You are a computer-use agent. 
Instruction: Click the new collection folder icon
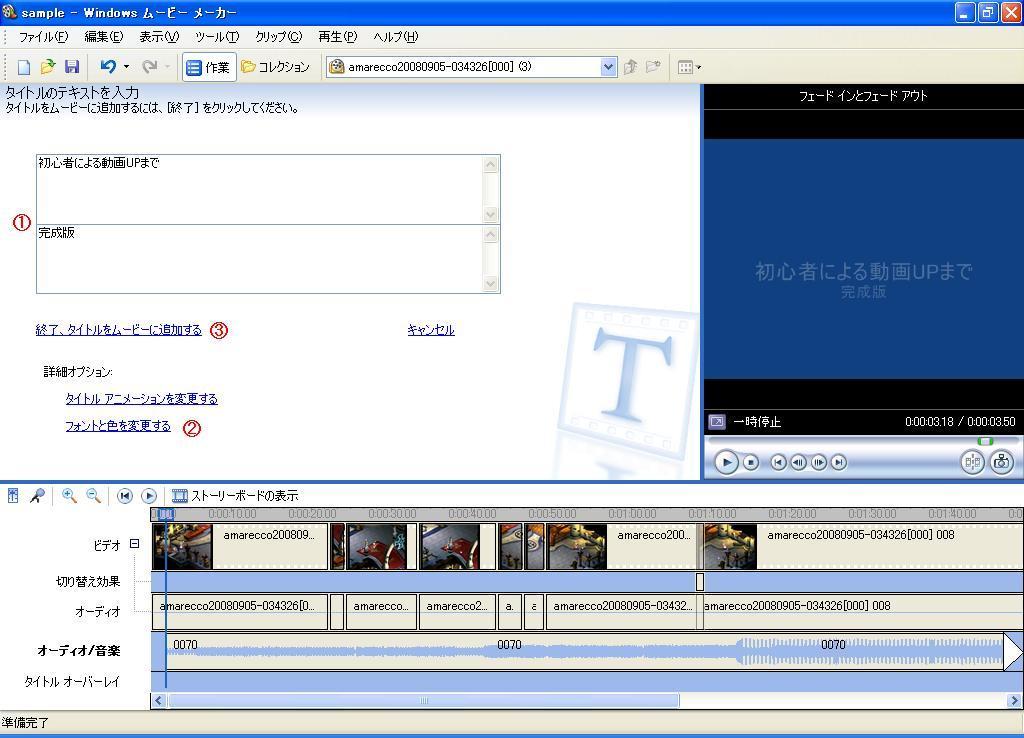pyautogui.click(x=653, y=67)
